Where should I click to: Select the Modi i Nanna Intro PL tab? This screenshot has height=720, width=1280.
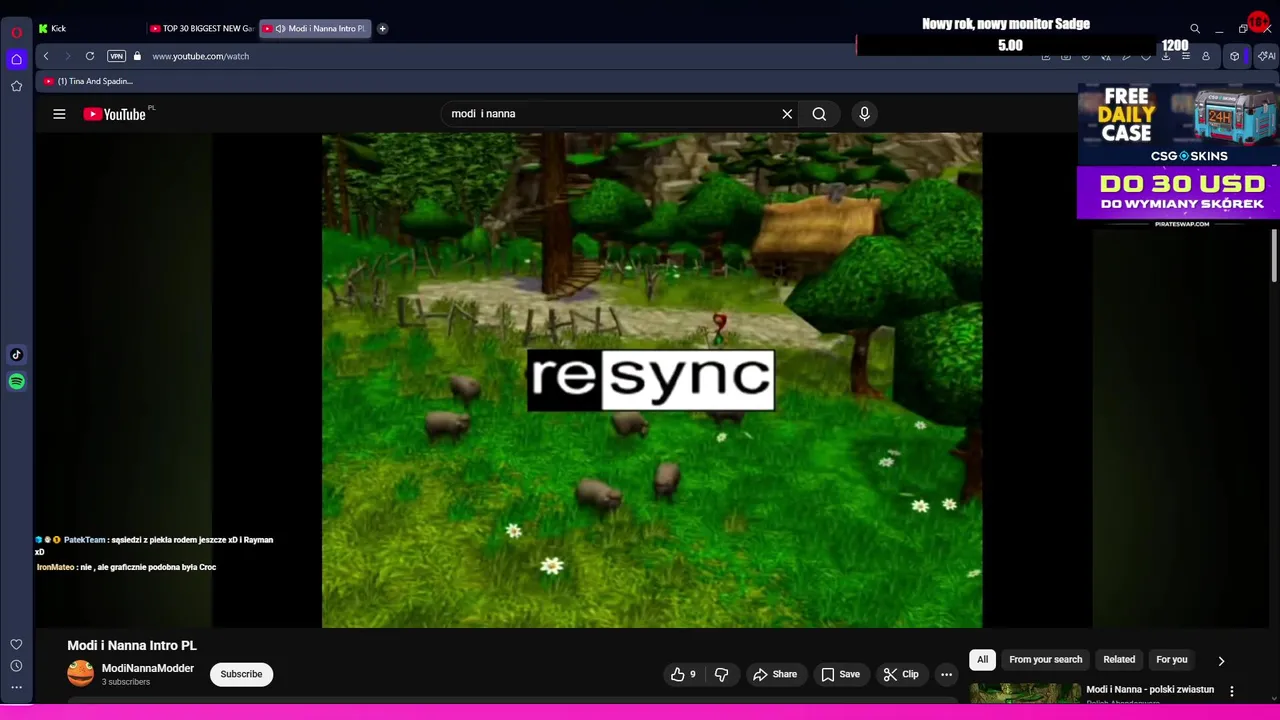tap(315, 28)
